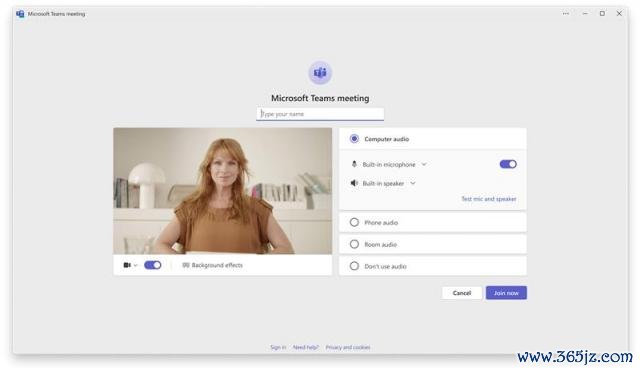Maximize the Teams meeting window

click(602, 13)
